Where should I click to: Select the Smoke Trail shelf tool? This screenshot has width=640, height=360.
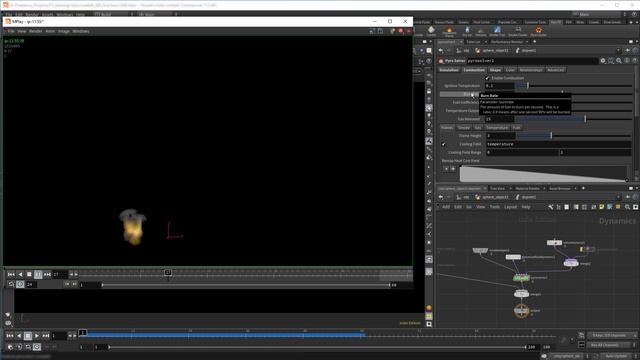click(497, 31)
